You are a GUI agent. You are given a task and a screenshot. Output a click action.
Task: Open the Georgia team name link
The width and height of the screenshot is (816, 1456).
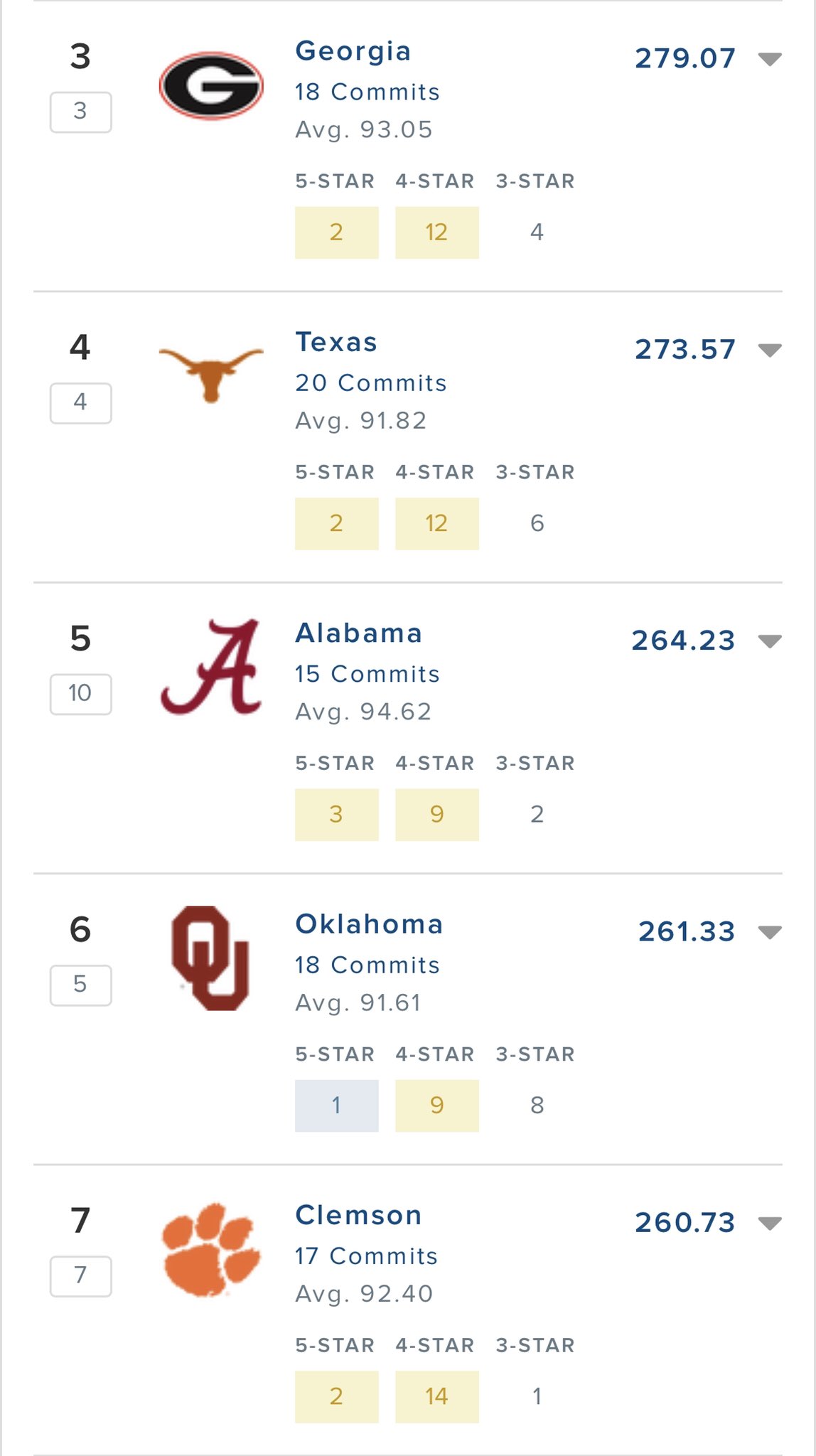353,51
